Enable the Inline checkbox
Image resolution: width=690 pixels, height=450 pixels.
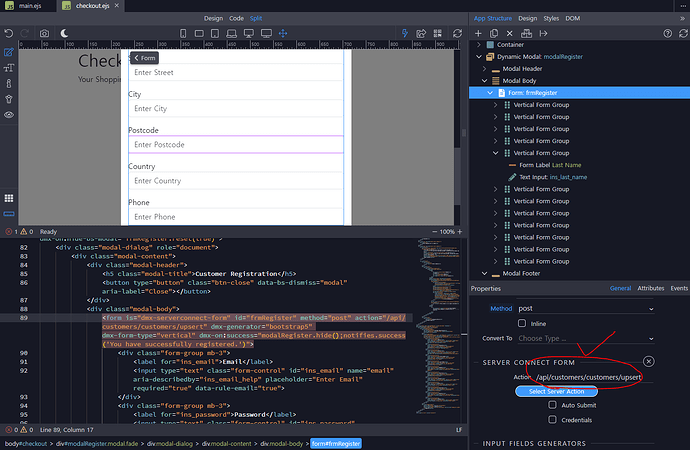click(522, 323)
